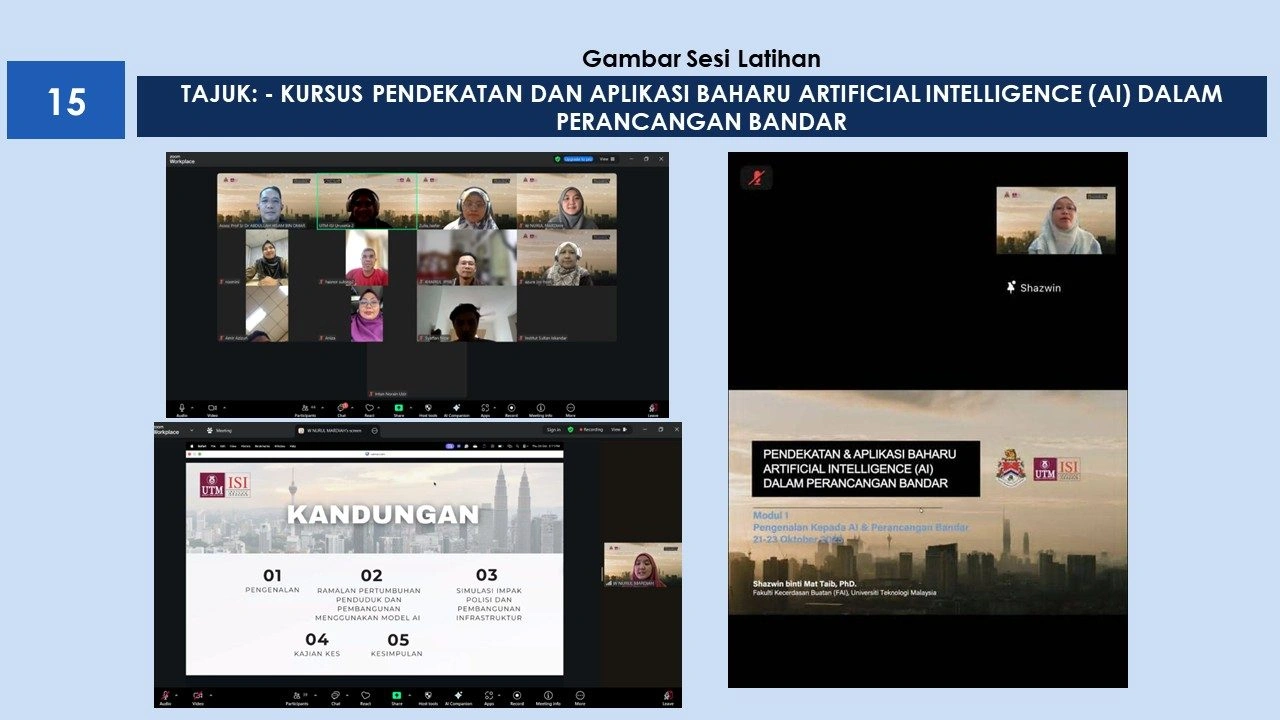Click the blue Upgrade to pro button
Screen dimensions: 1280x720
(x=578, y=159)
